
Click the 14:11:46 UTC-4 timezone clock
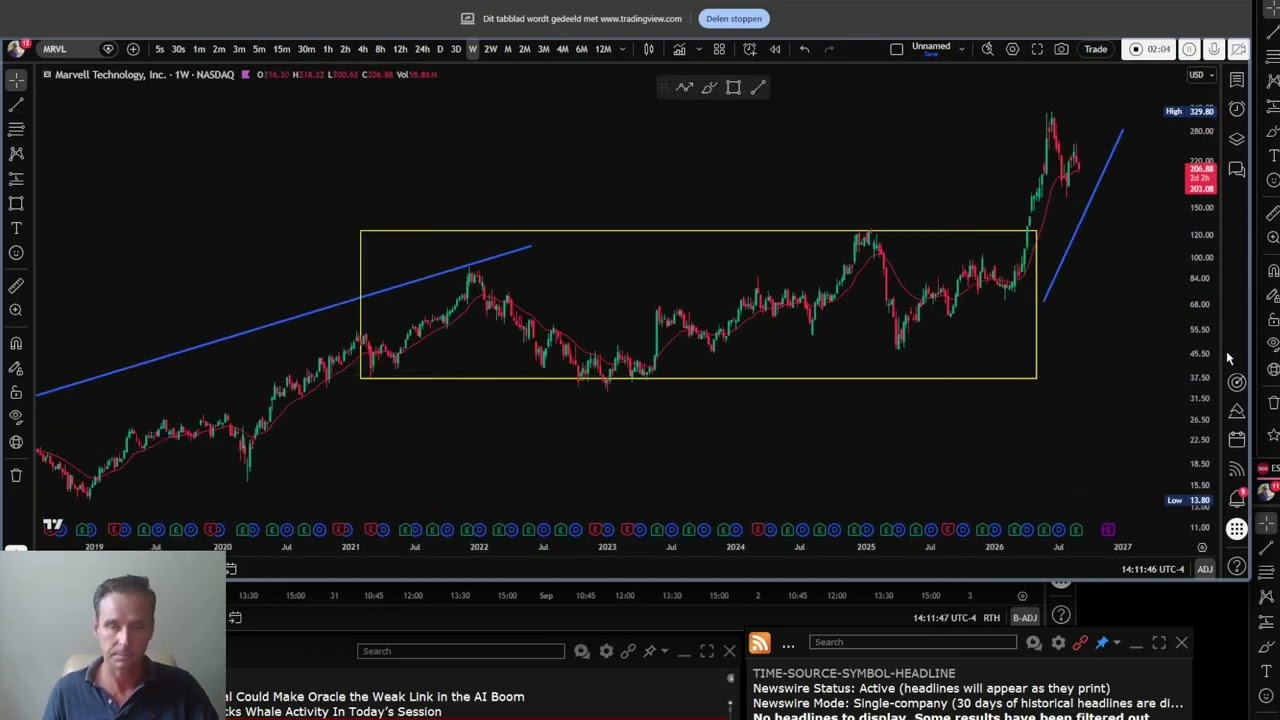[1153, 569]
